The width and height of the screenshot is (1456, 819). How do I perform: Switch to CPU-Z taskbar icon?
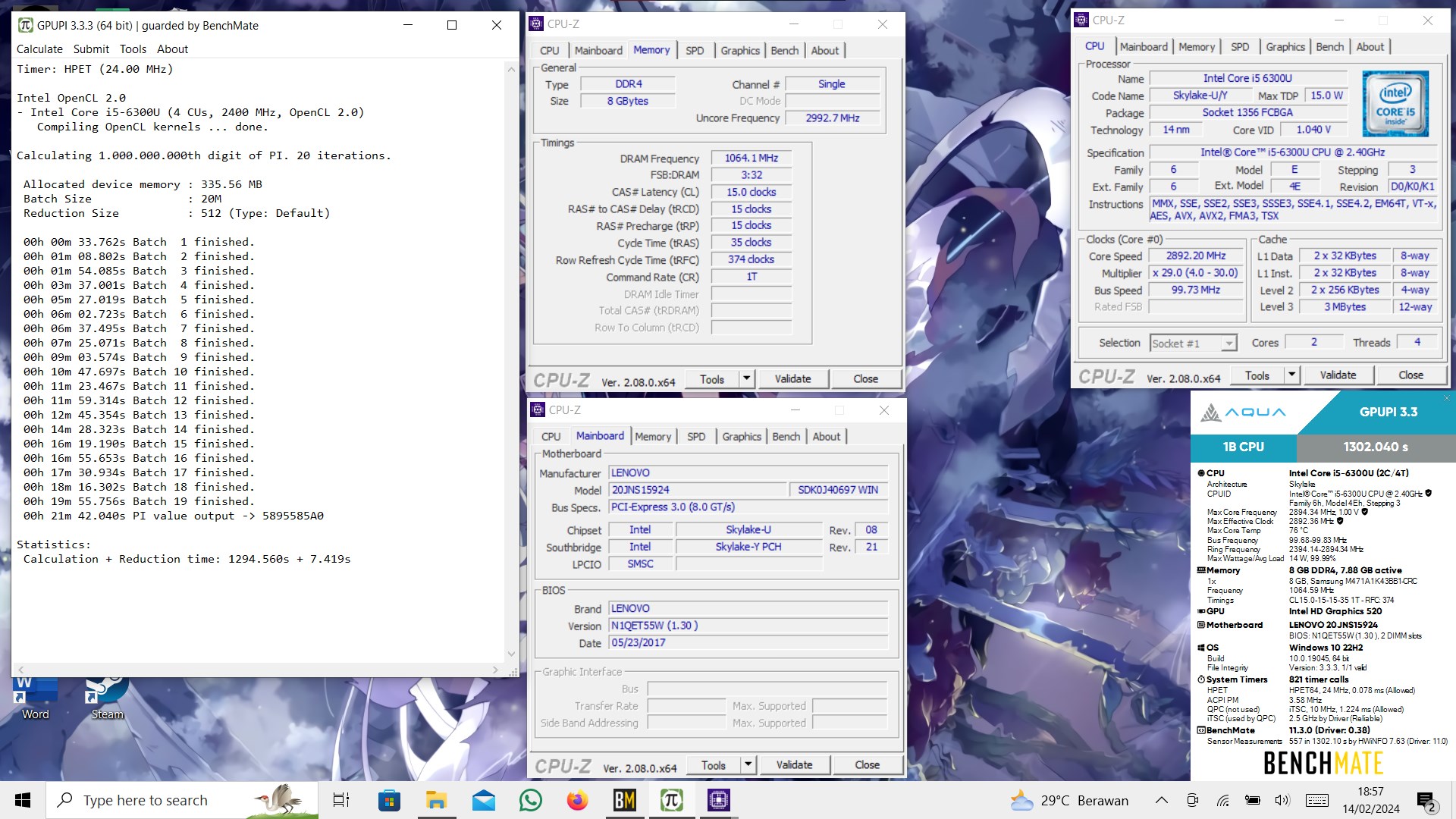coord(718,800)
